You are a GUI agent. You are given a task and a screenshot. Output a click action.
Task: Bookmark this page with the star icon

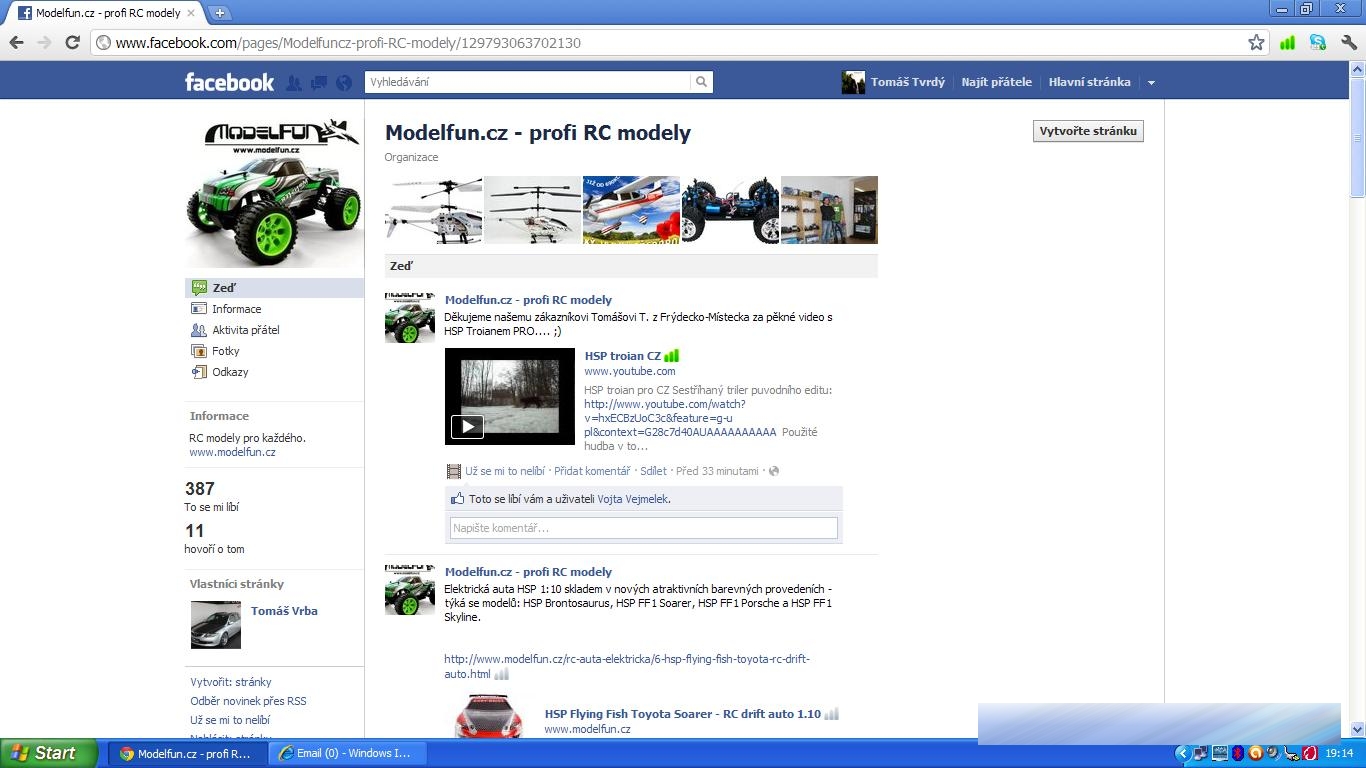[1256, 42]
